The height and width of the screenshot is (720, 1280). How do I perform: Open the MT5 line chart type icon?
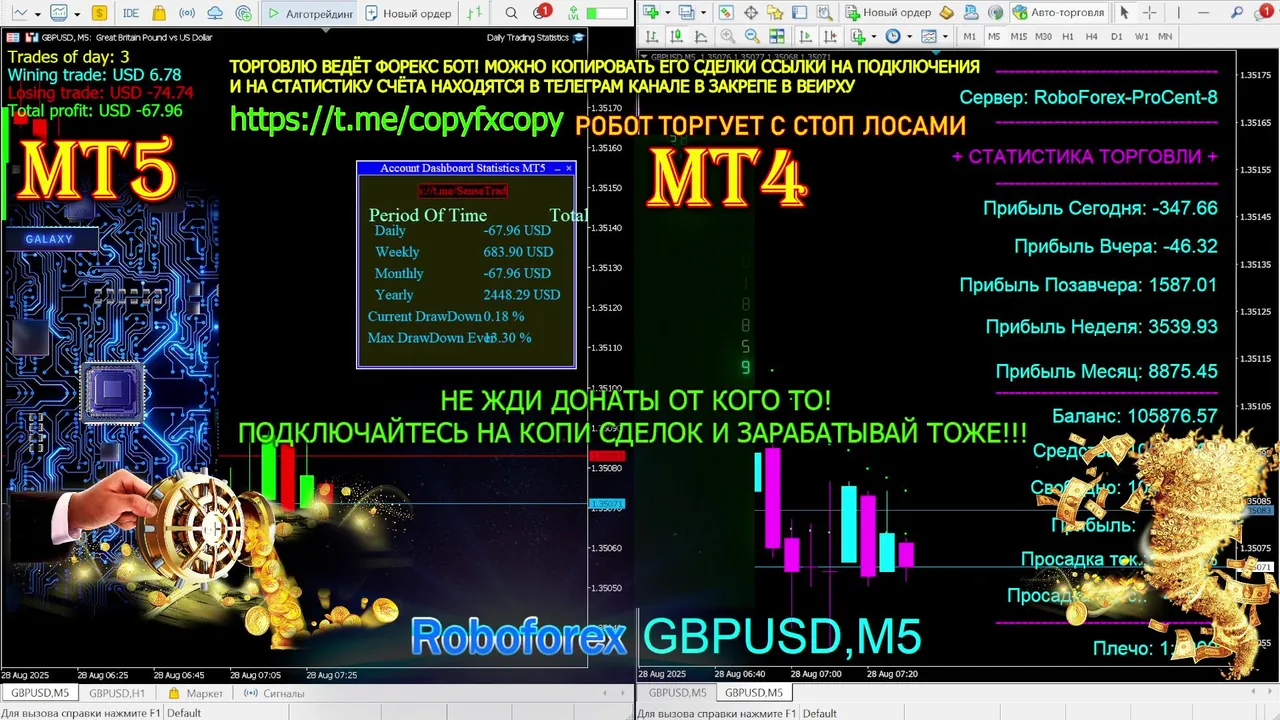pos(19,13)
